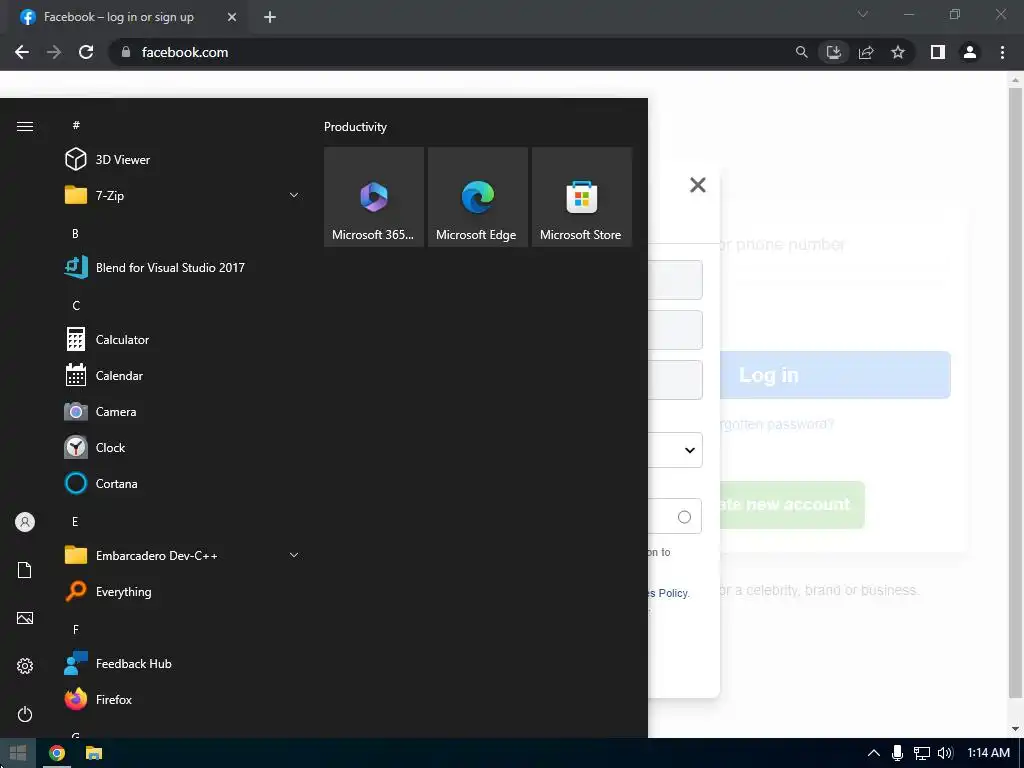Click the F letter header
This screenshot has width=1024, height=768.
76,630
